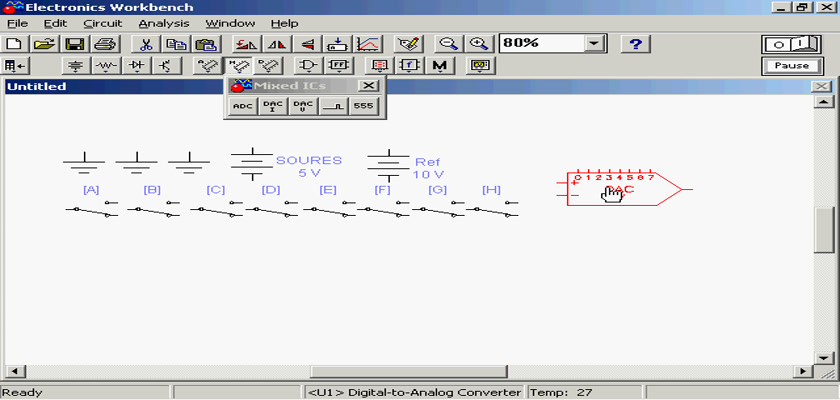
Task: Open an existing circuit file
Action: click(x=45, y=43)
